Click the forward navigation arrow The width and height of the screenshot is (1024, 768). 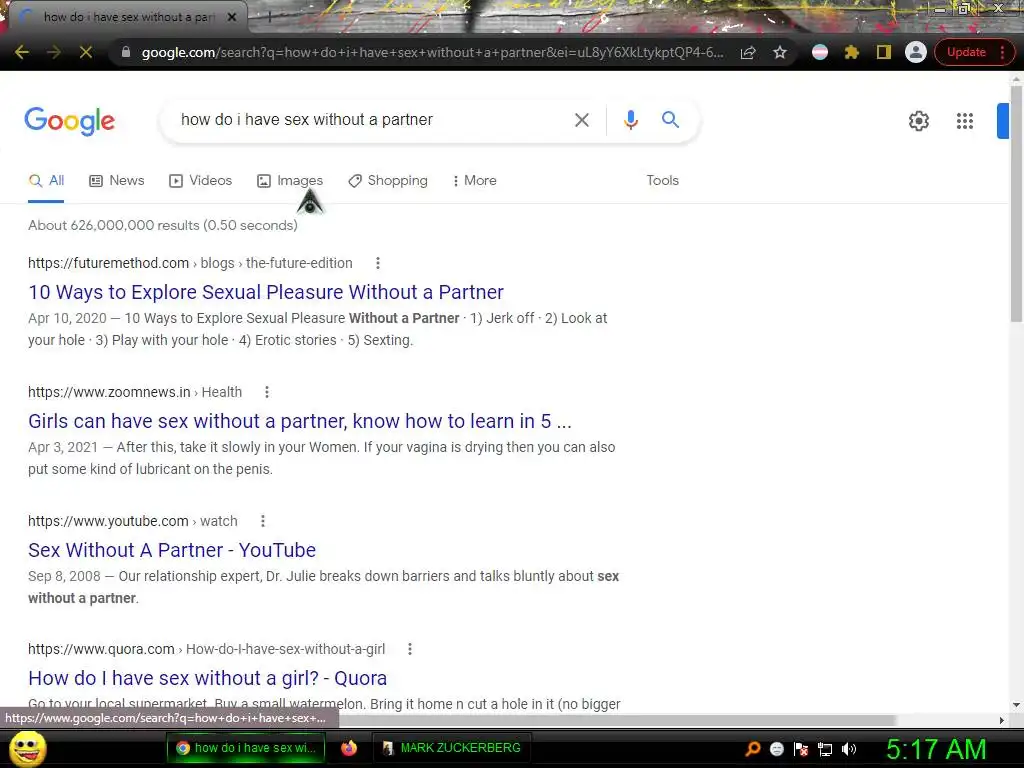click(x=54, y=52)
